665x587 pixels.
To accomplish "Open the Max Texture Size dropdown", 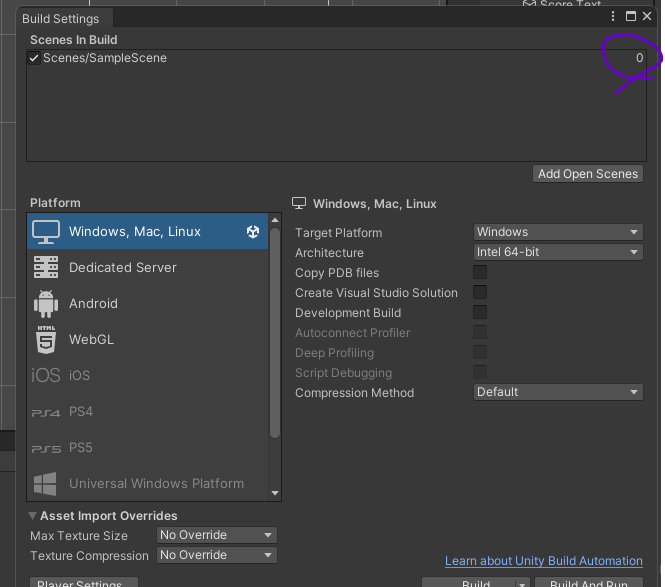I will coord(217,535).
